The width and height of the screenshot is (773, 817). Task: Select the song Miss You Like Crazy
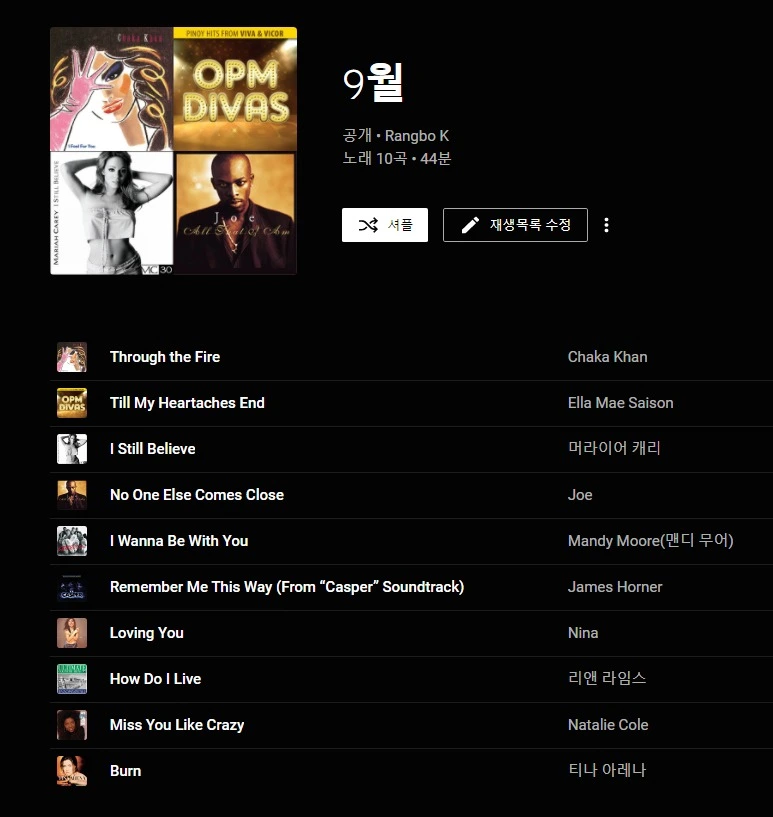tap(177, 725)
